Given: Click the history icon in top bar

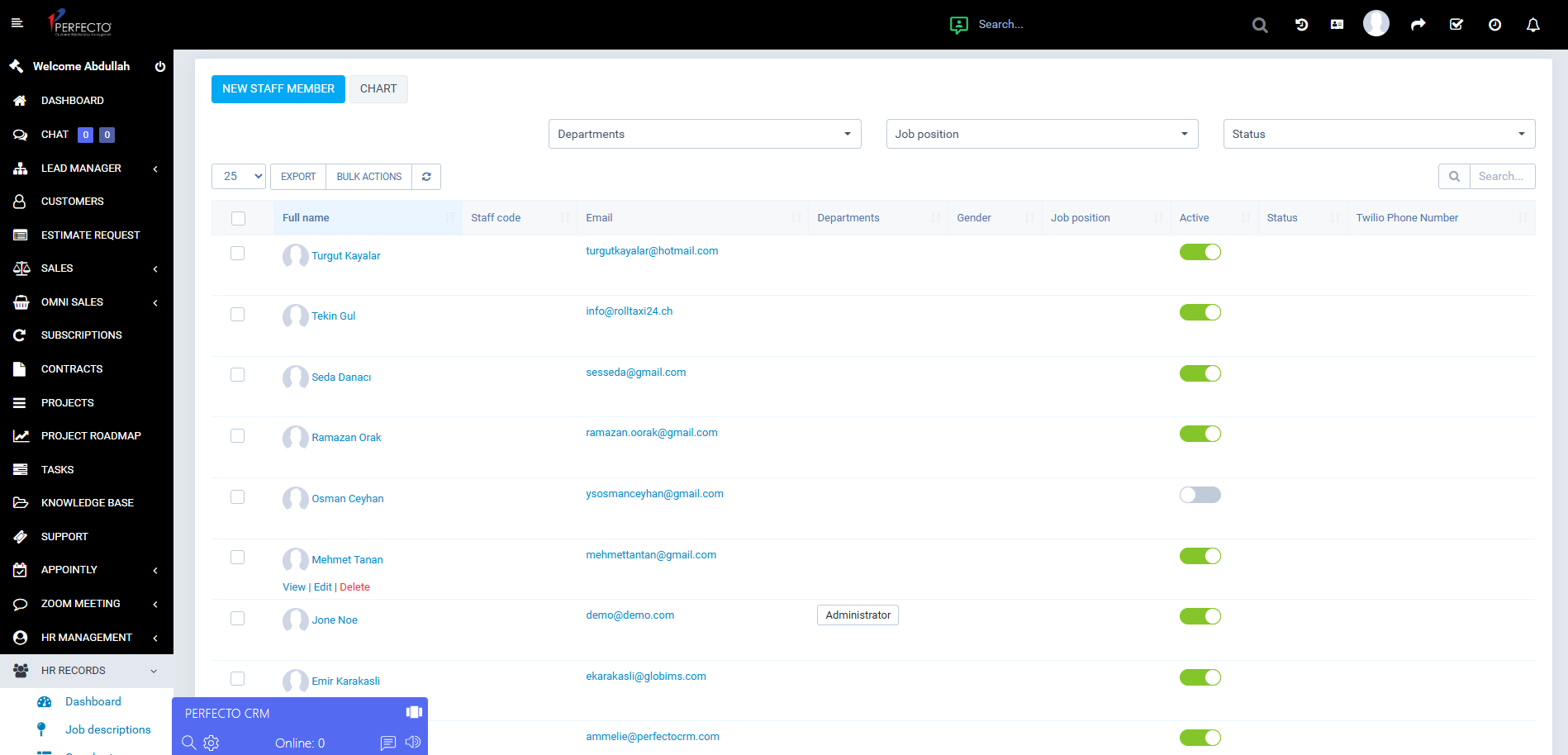Looking at the screenshot, I should coord(1301,25).
